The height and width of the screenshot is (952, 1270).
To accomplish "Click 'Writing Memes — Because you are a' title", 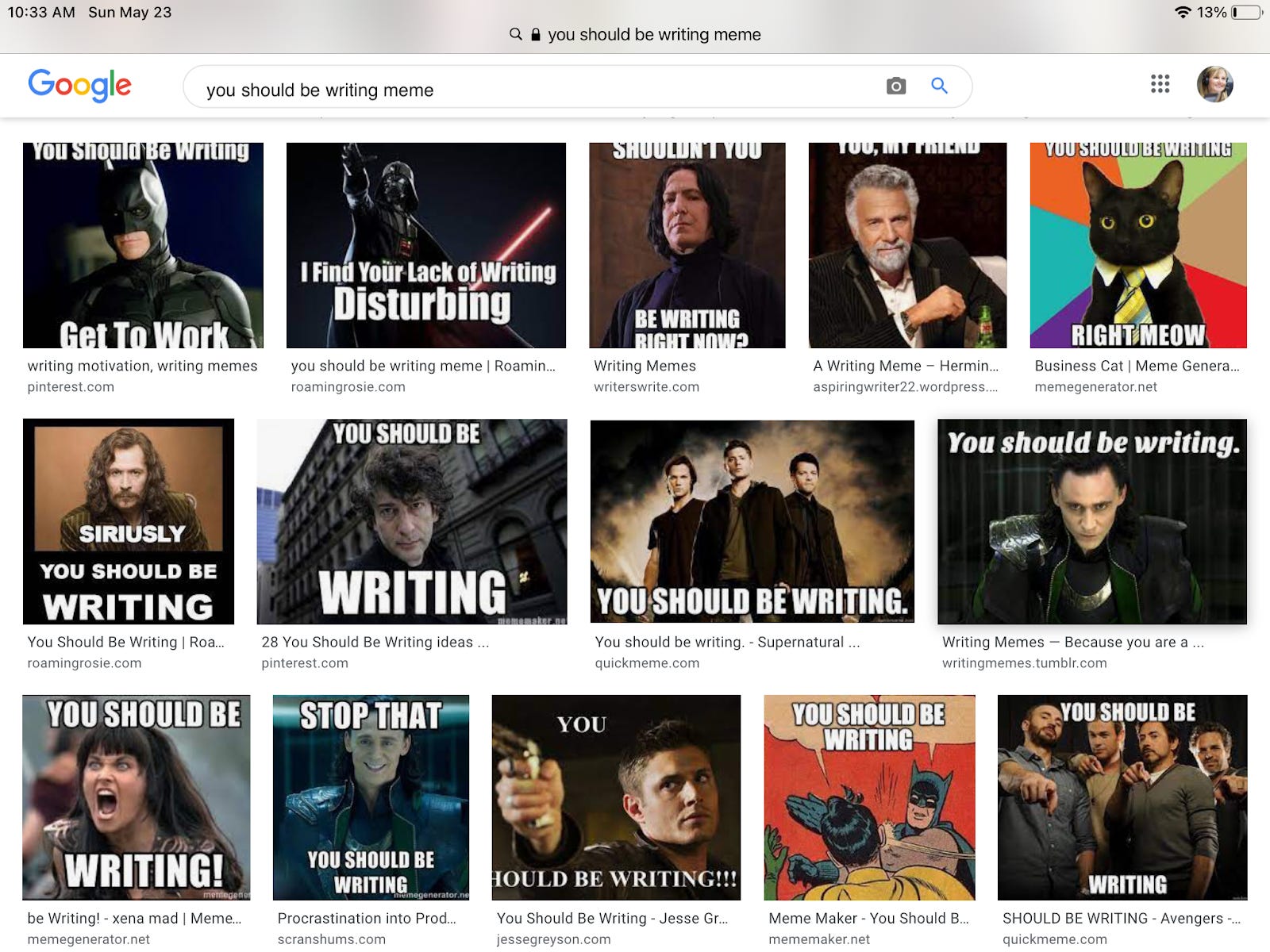I will (x=1072, y=642).
